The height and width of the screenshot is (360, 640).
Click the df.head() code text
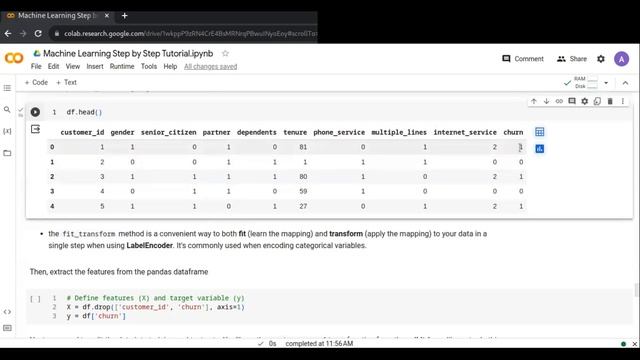84,112
